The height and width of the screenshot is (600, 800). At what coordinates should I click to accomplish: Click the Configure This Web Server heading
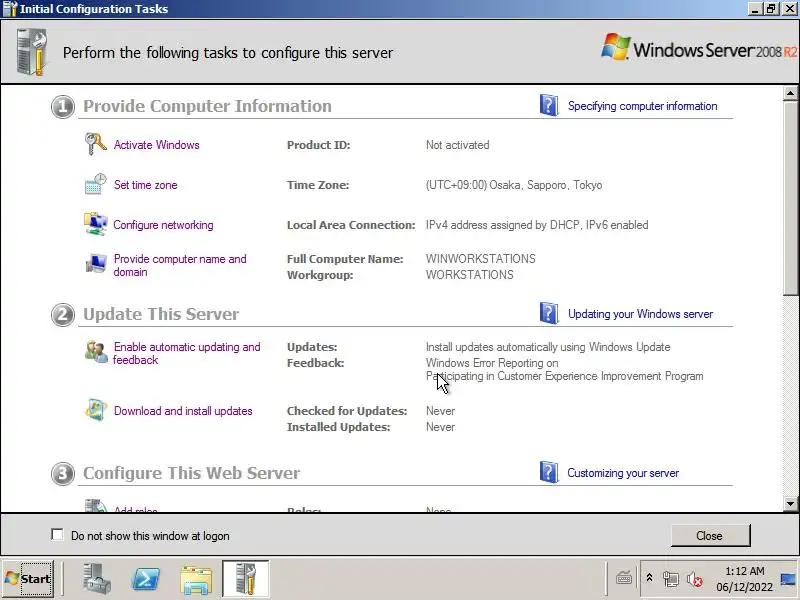(191, 473)
